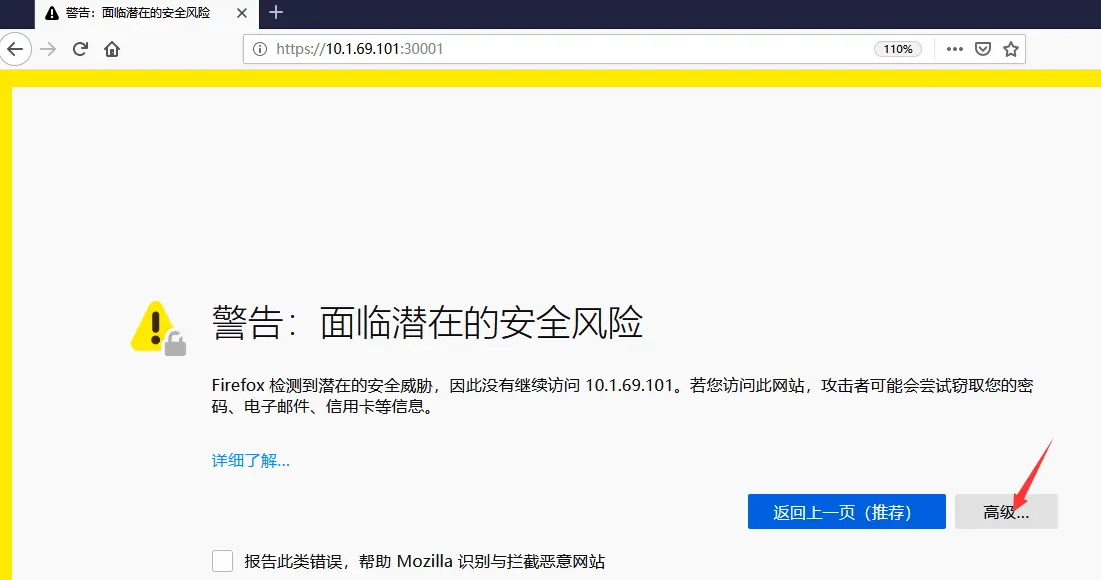This screenshot has height=580, width=1101.
Task: Go back using the back arrow button
Action: pyautogui.click(x=15, y=49)
